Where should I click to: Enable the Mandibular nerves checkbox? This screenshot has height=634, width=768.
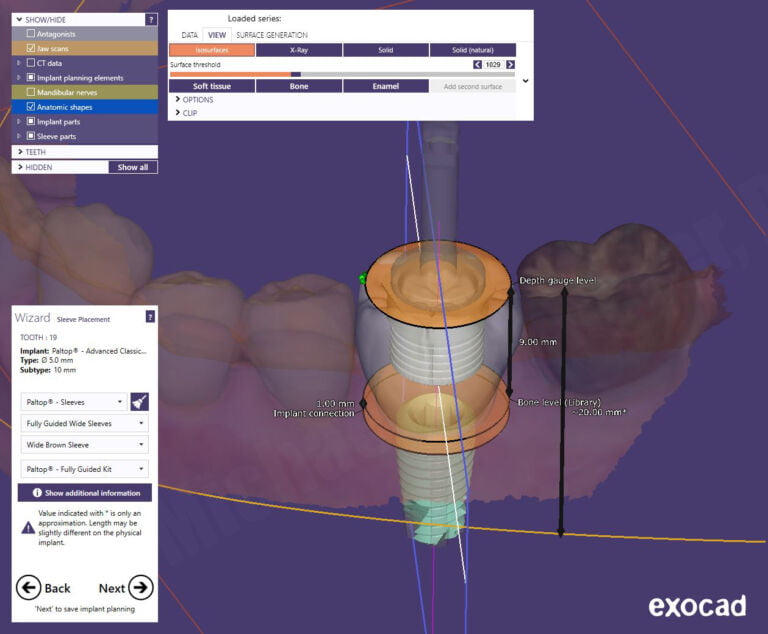coord(31,92)
